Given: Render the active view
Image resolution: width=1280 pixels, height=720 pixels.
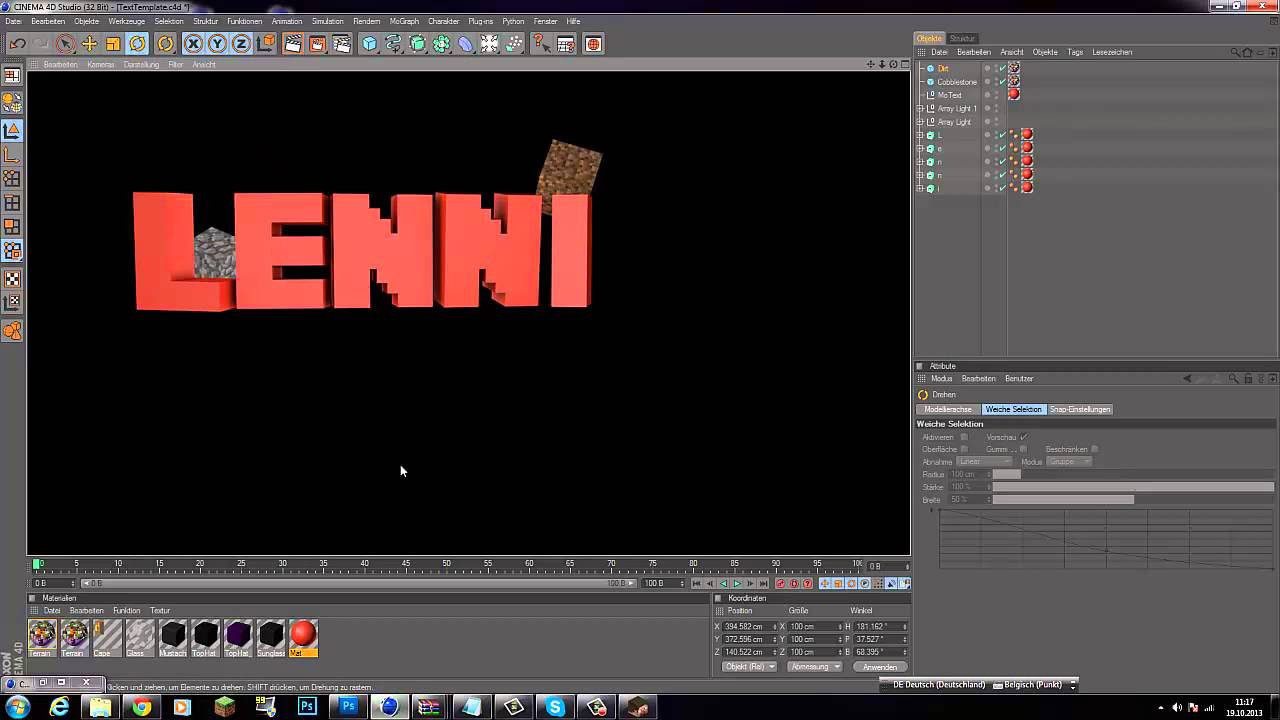Looking at the screenshot, I should click(293, 44).
